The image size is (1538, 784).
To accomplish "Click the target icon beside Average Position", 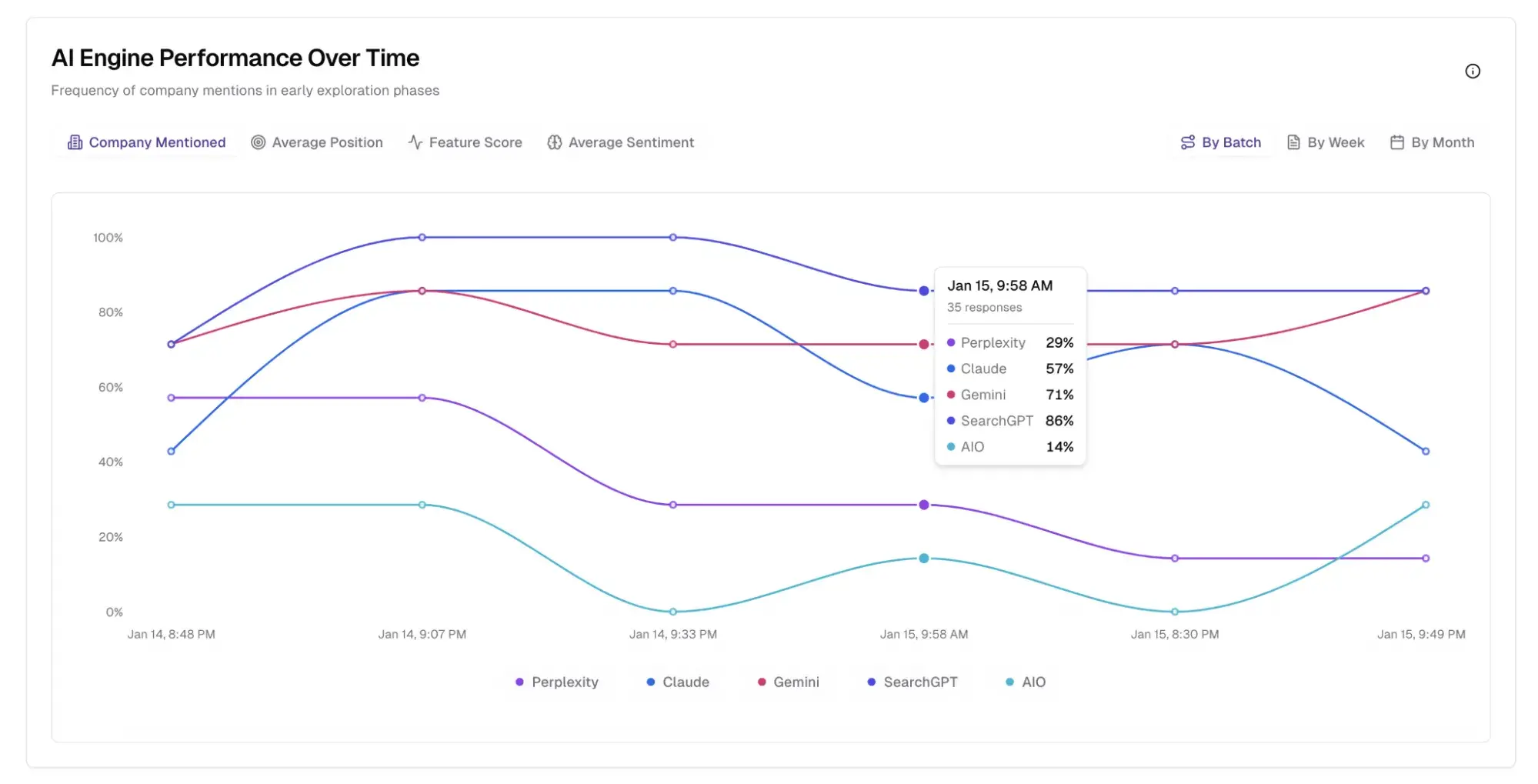I will 258,142.
